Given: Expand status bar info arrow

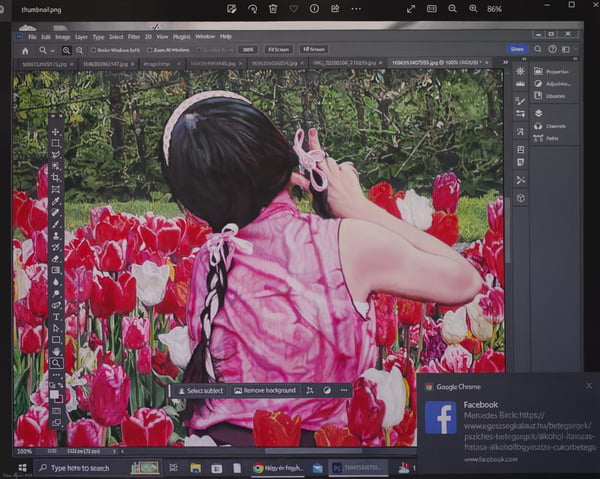Looking at the screenshot, I should pyautogui.click(x=114, y=451).
